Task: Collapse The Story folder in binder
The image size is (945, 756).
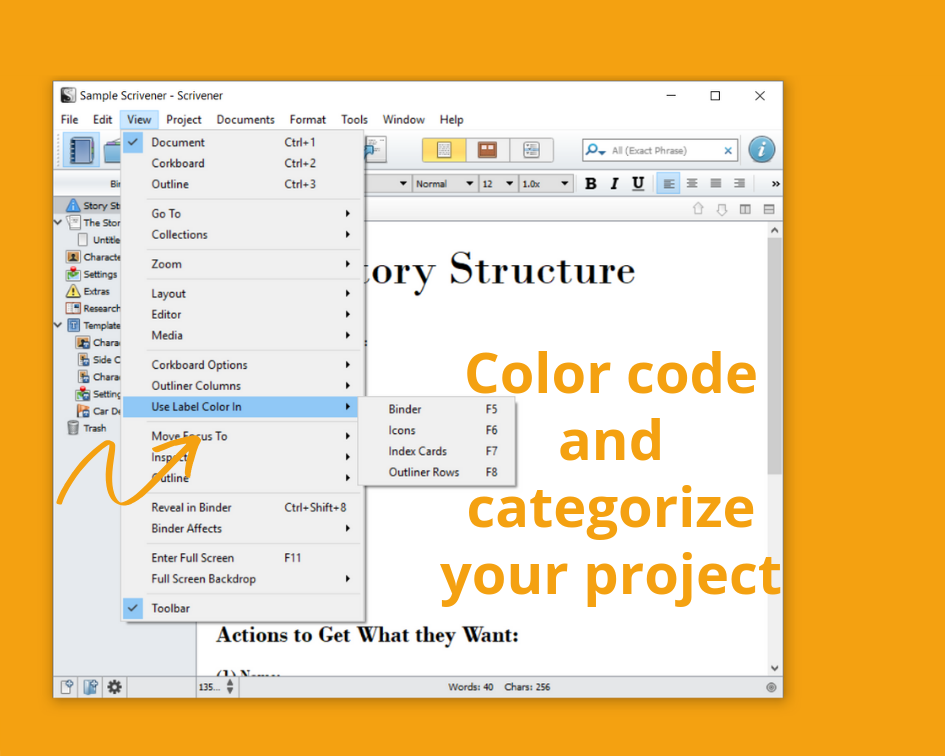Action: click(58, 222)
